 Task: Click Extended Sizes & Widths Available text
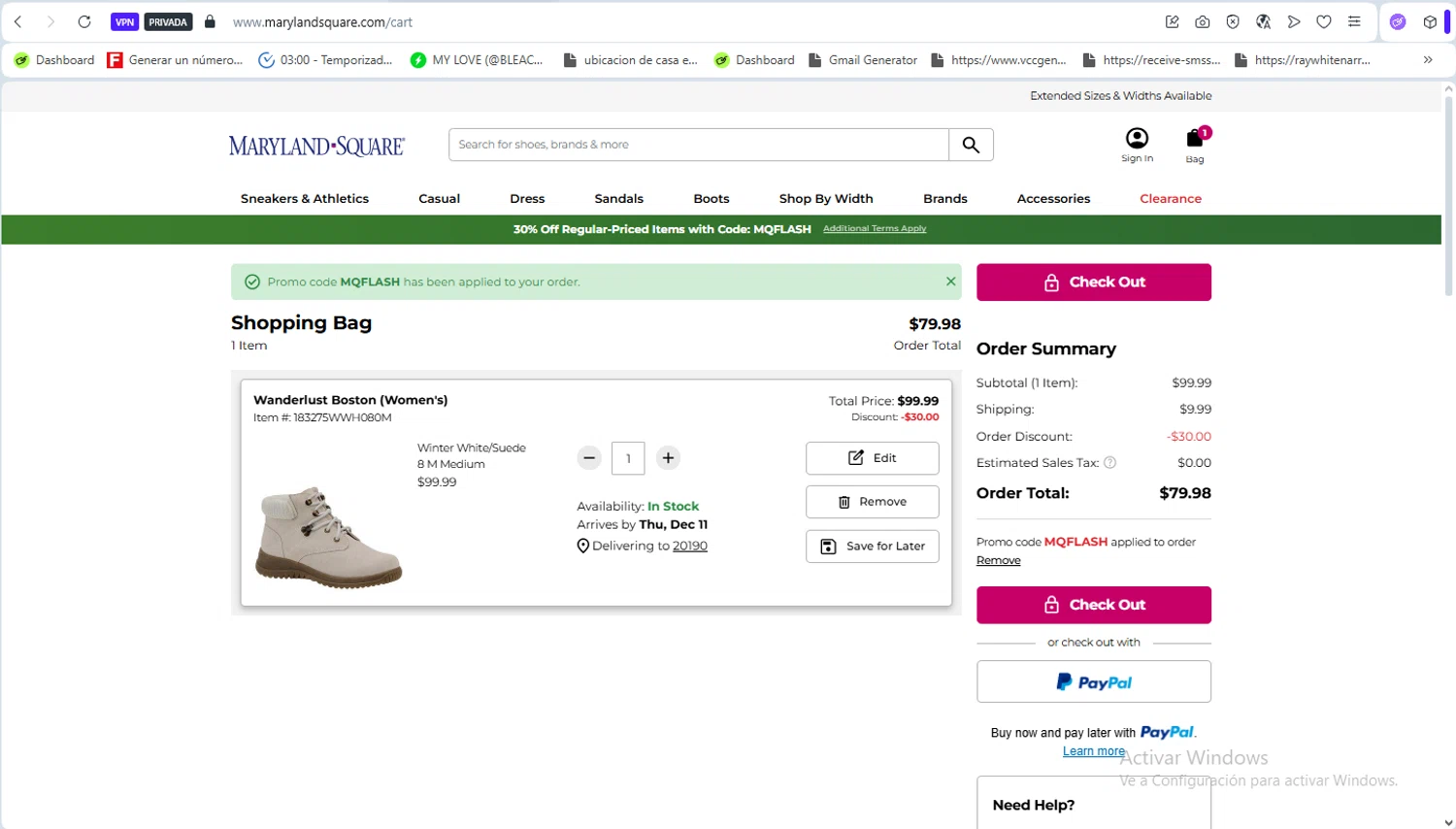1120,96
